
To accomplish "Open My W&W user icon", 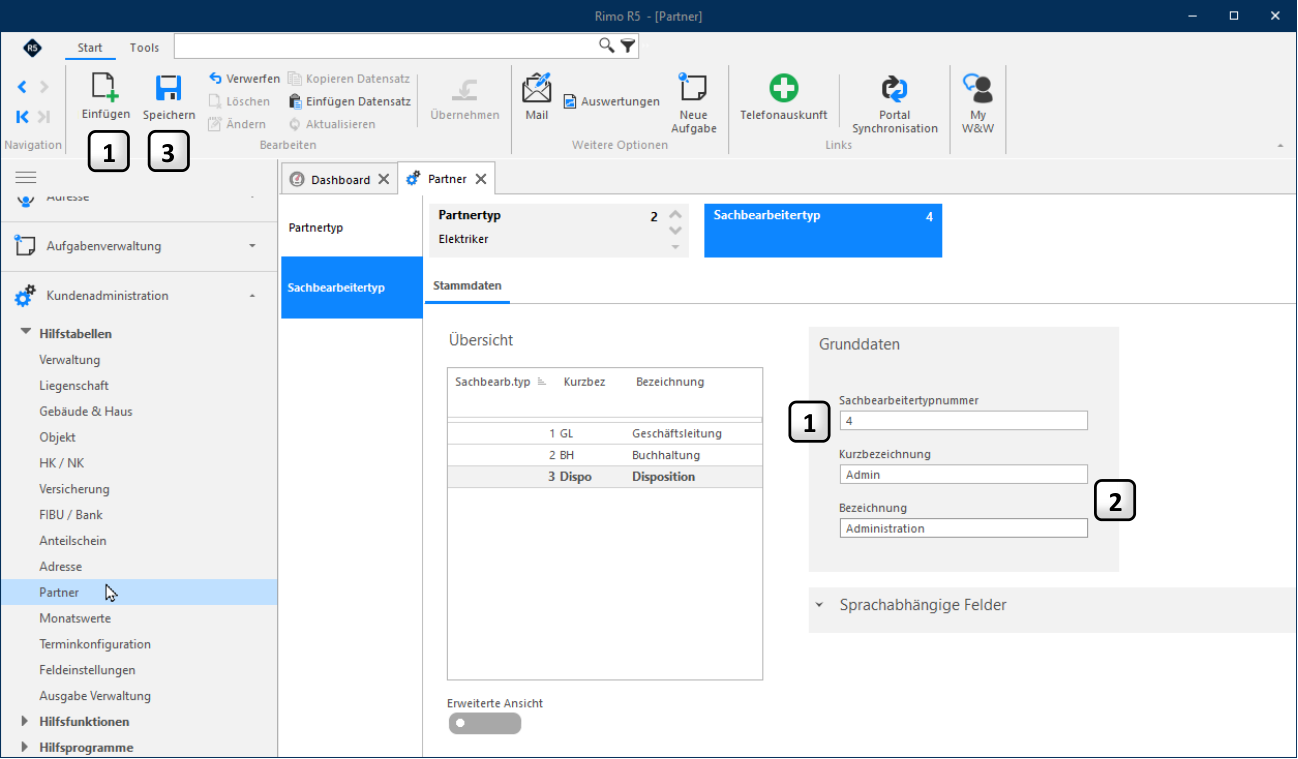I will [x=977, y=88].
